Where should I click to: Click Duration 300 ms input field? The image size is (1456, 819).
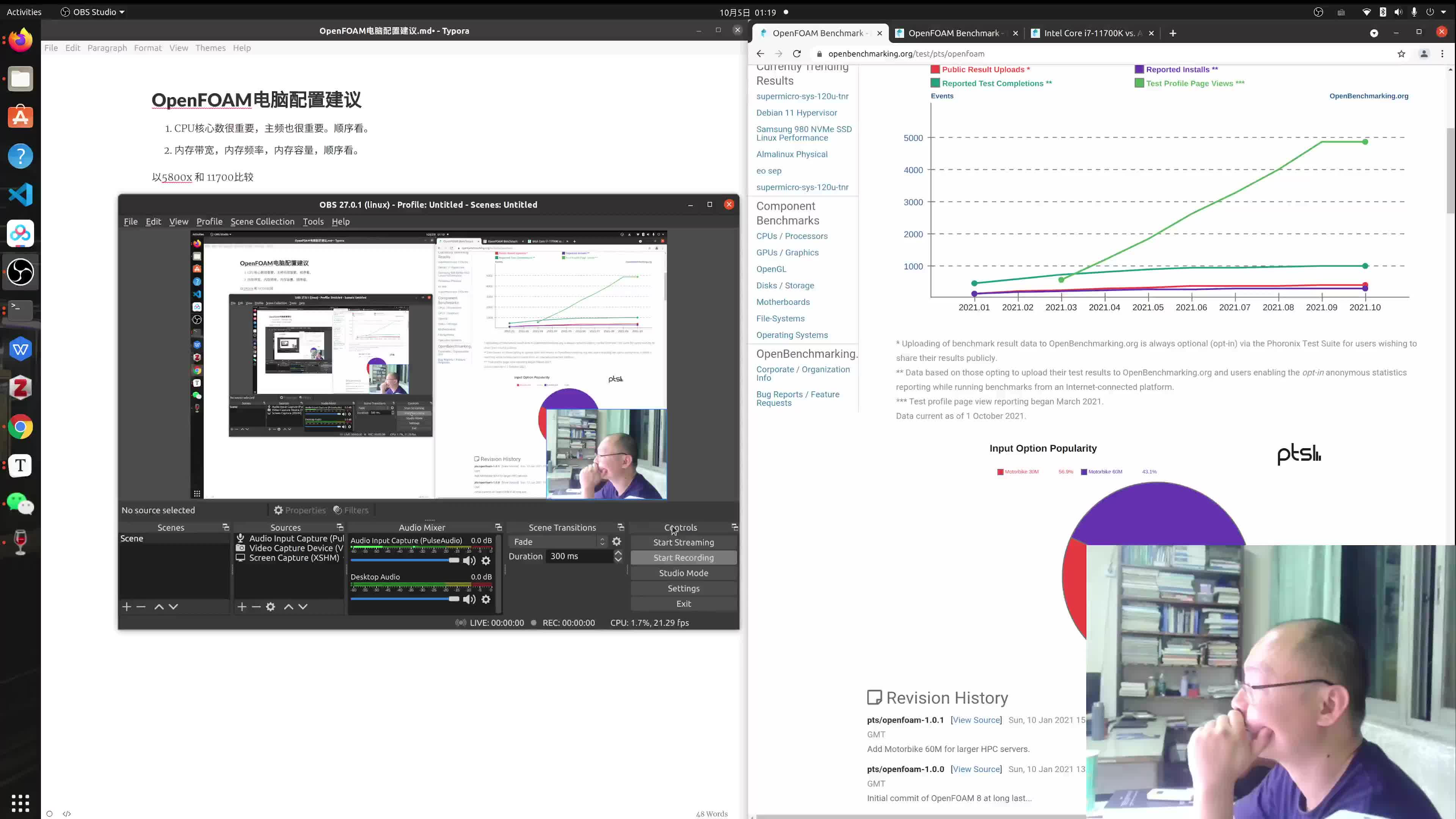579,556
